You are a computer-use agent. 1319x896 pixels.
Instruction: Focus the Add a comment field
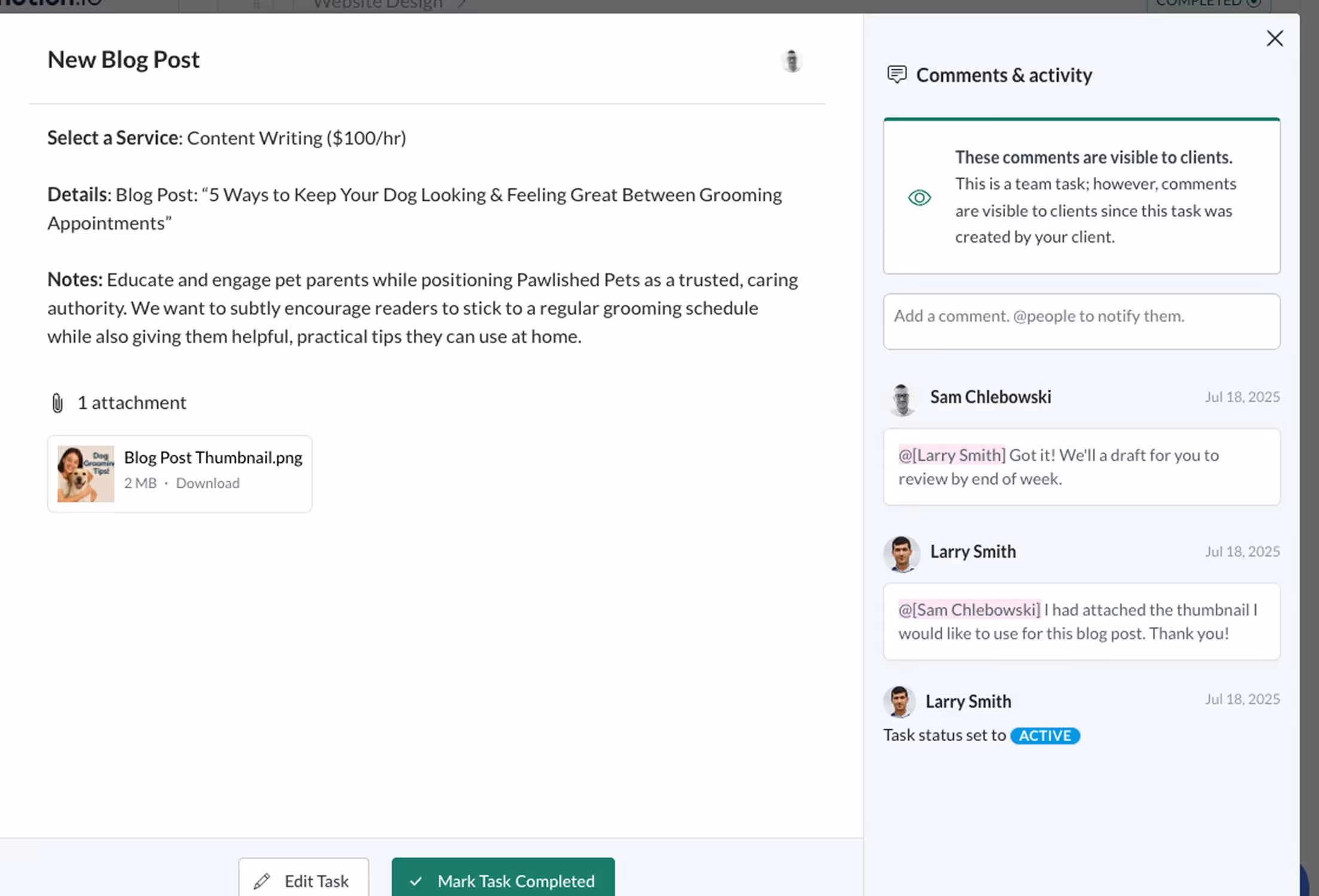click(1081, 321)
